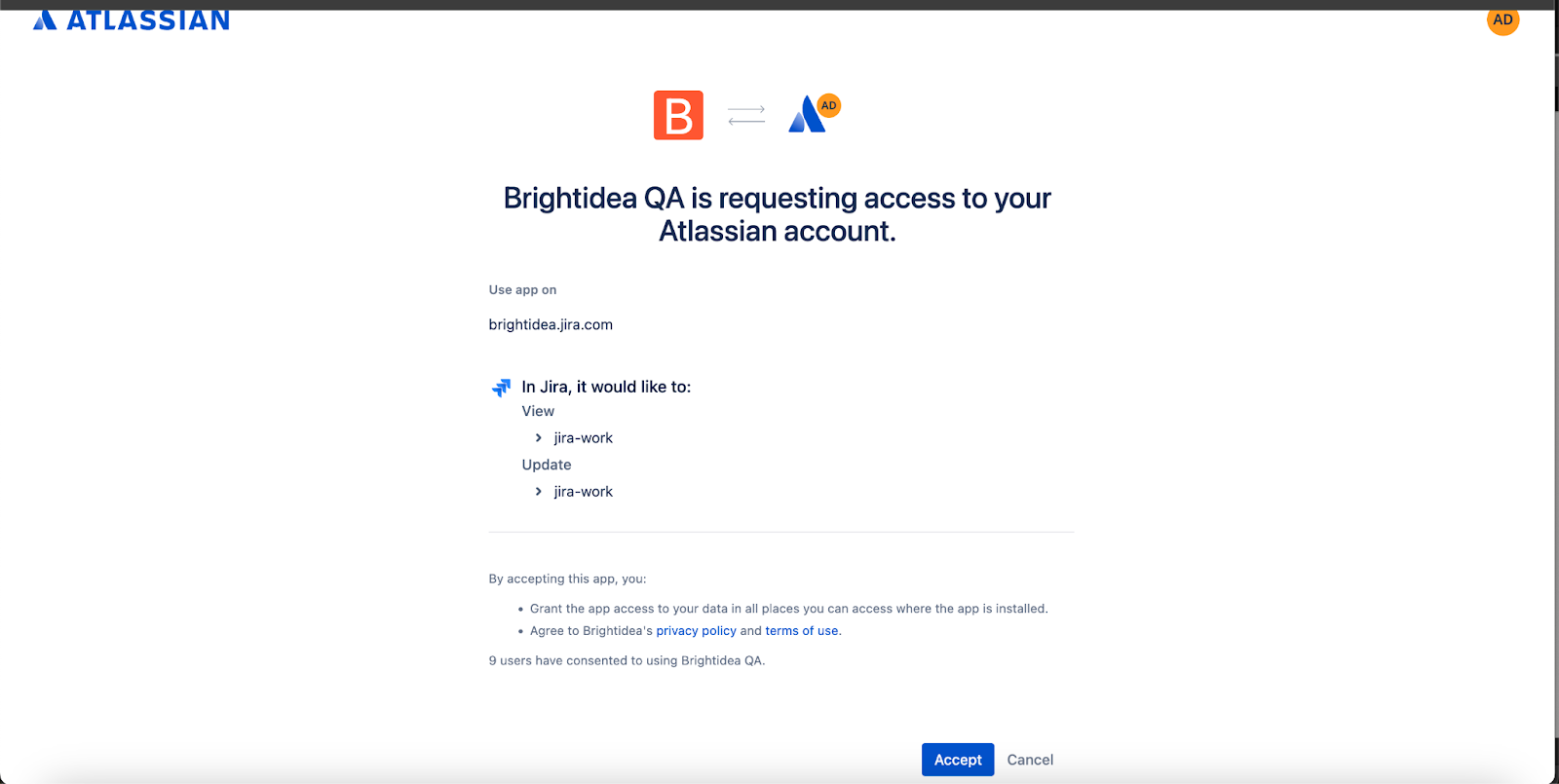Open the terms of use link

(801, 631)
